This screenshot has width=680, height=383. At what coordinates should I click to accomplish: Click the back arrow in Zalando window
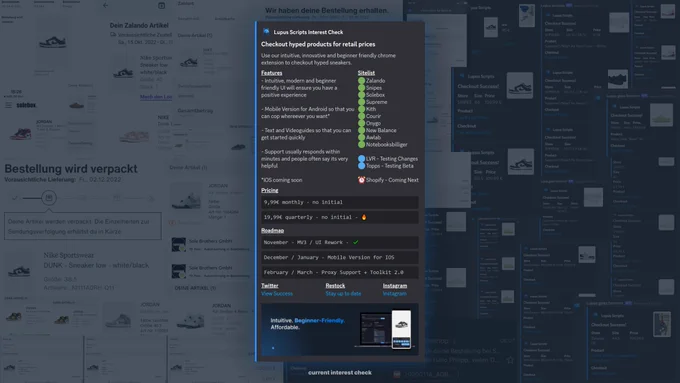(106, 5)
